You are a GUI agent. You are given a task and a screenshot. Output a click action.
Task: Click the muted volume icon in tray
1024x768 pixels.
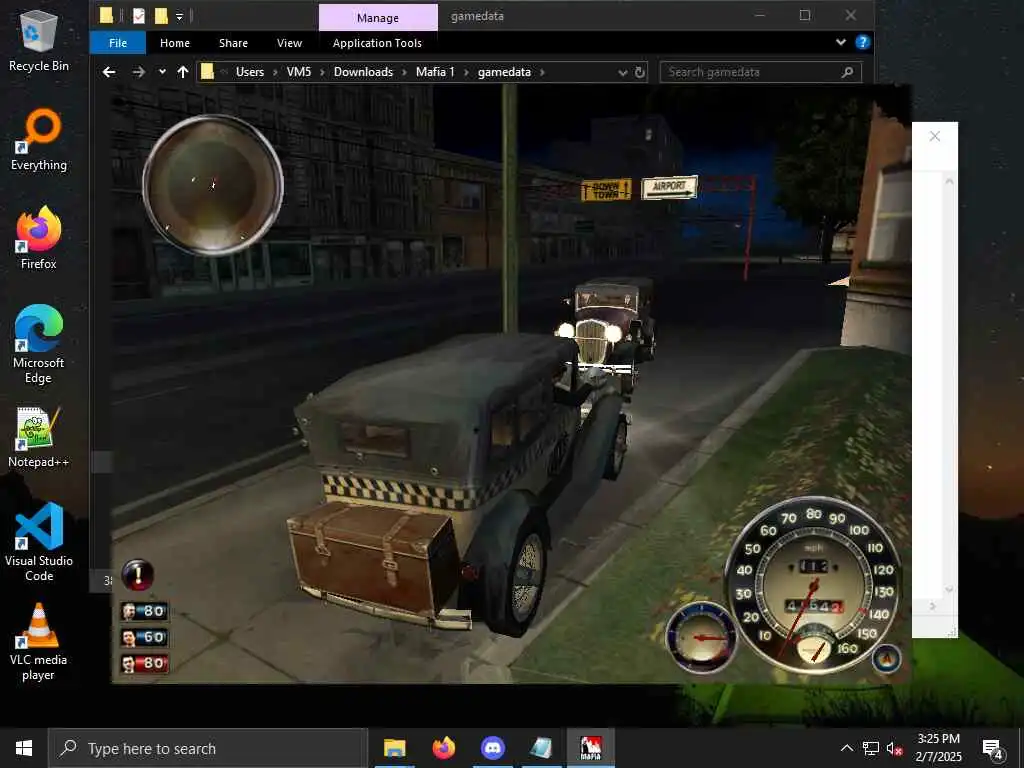[x=894, y=748]
